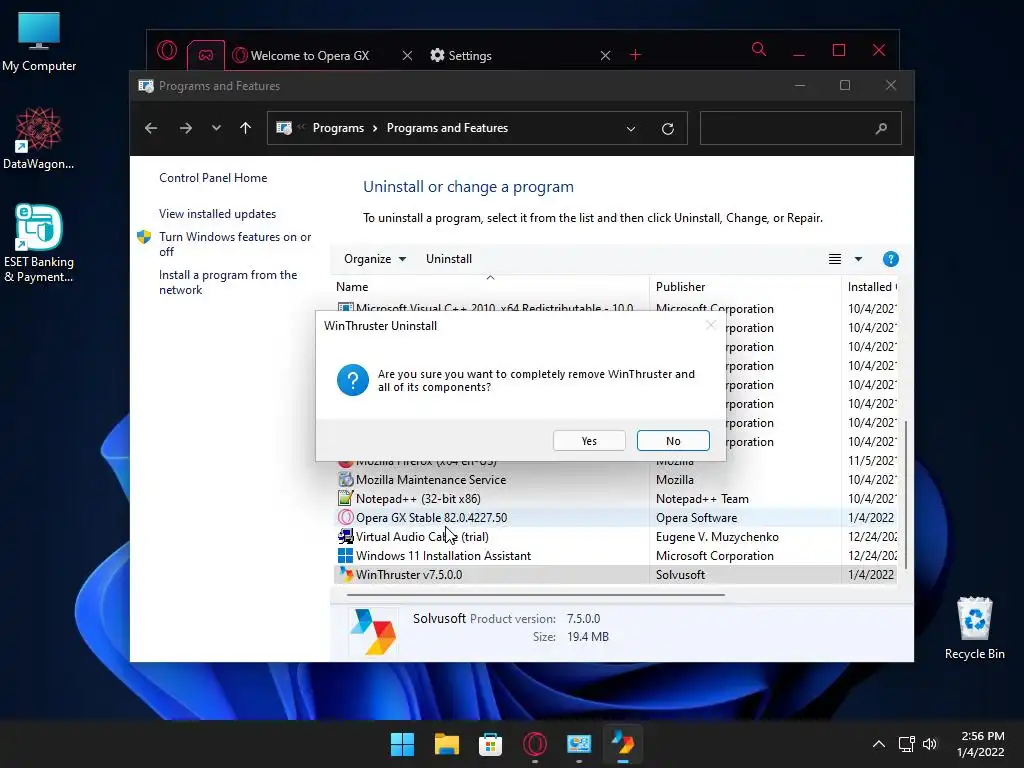Sort by the Installed On column header
Image resolution: width=1024 pixels, height=768 pixels.
click(x=870, y=286)
